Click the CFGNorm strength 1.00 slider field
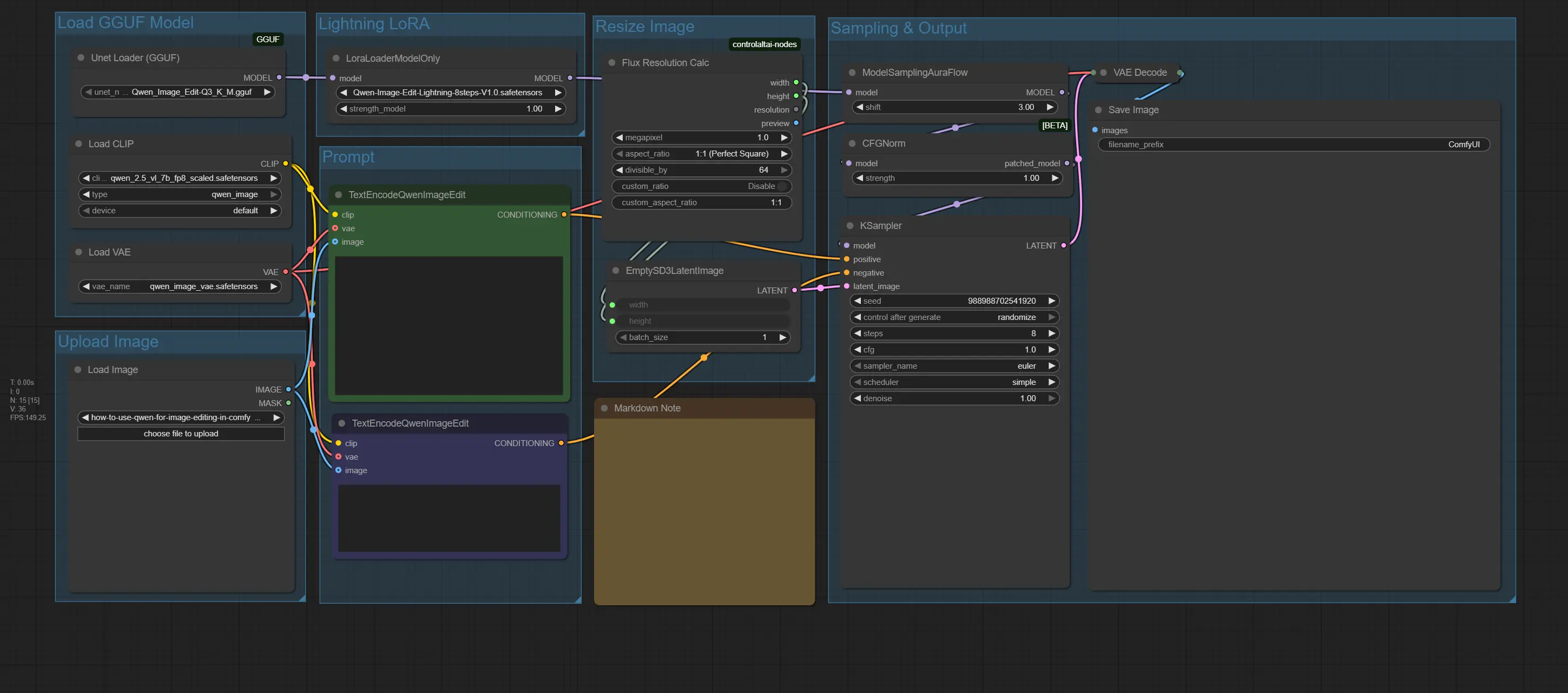Viewport: 1568px width, 693px height. point(957,178)
